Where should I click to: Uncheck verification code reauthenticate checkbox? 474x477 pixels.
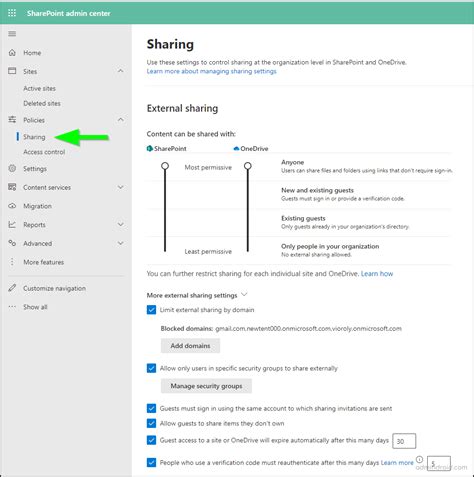tap(151, 463)
